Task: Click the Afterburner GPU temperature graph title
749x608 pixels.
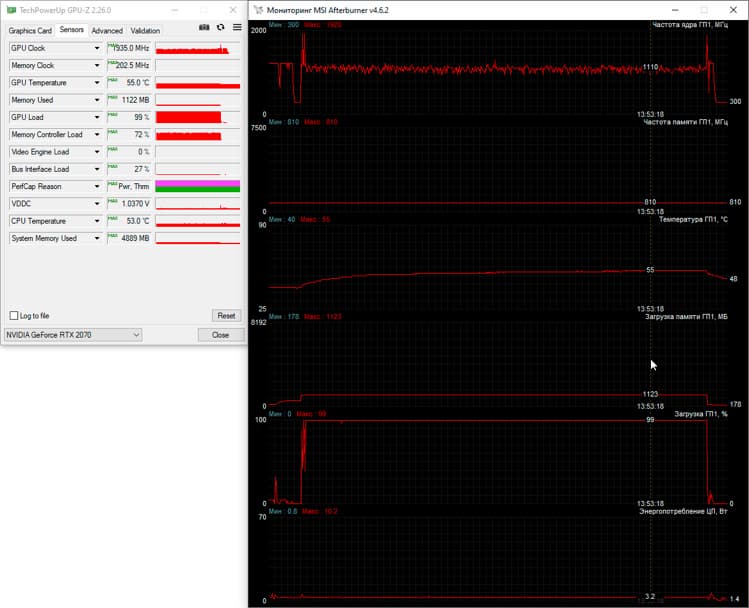Action: [x=693, y=219]
